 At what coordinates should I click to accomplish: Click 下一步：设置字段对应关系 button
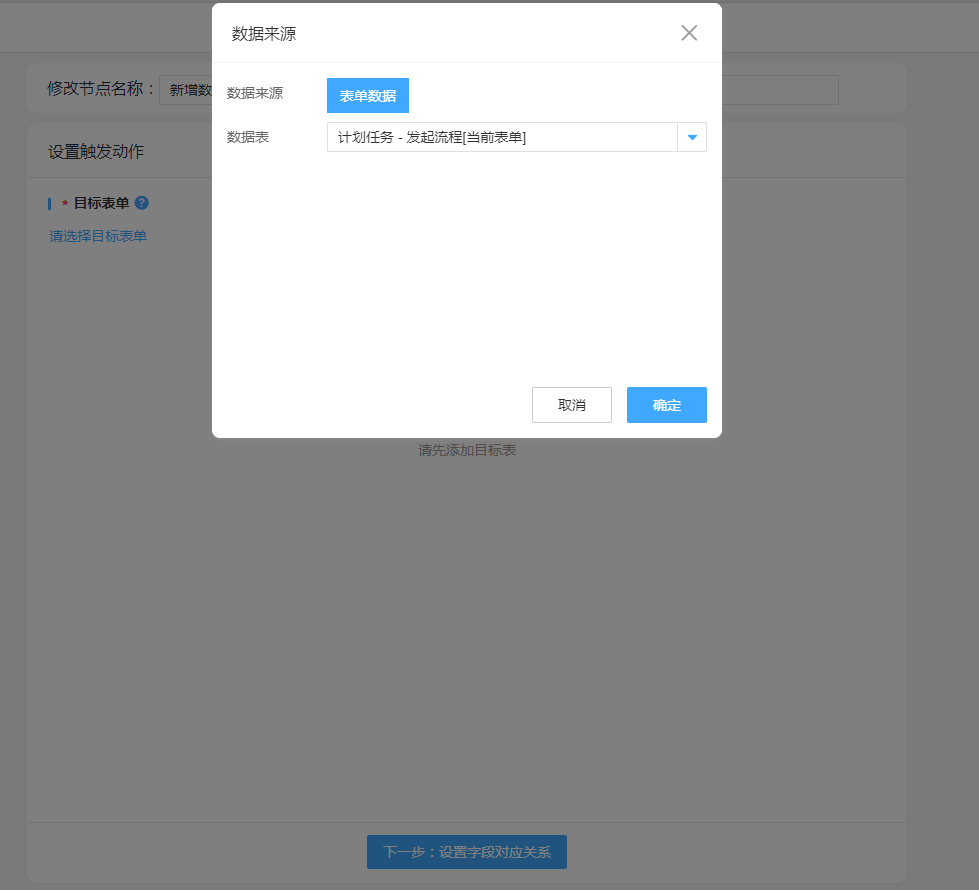click(466, 852)
